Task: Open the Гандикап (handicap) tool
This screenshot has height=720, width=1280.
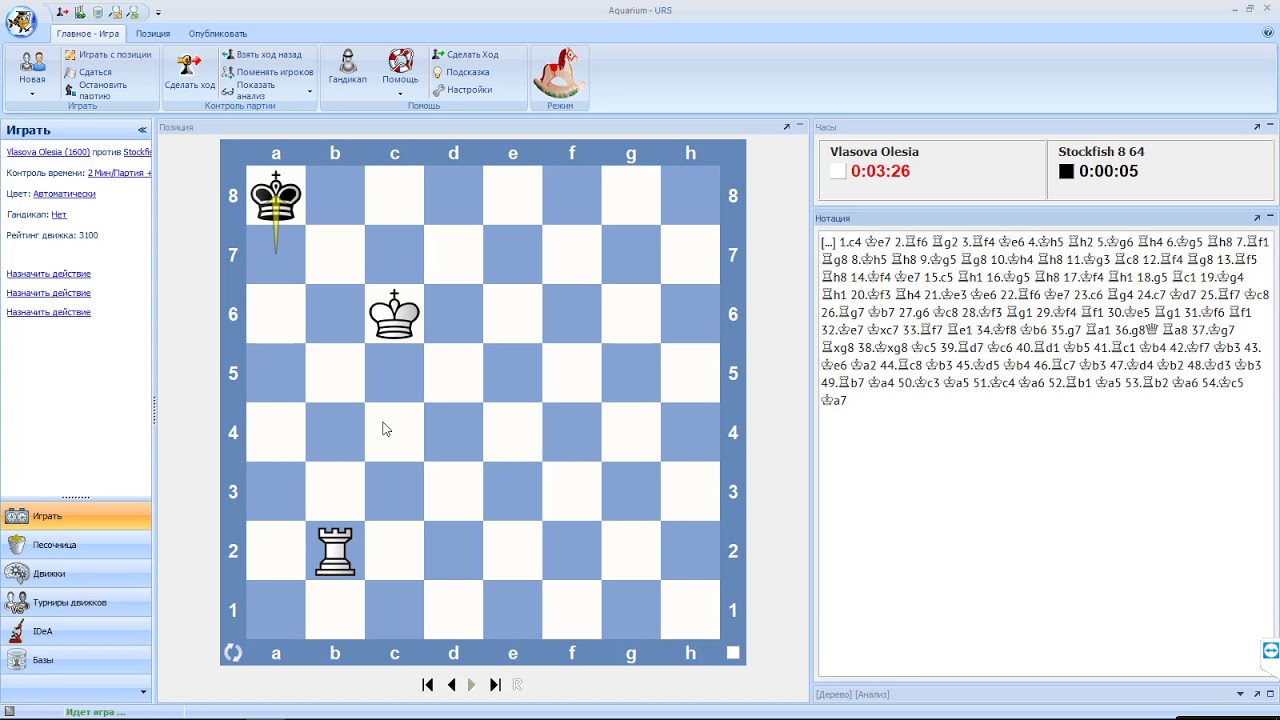Action: (x=347, y=68)
